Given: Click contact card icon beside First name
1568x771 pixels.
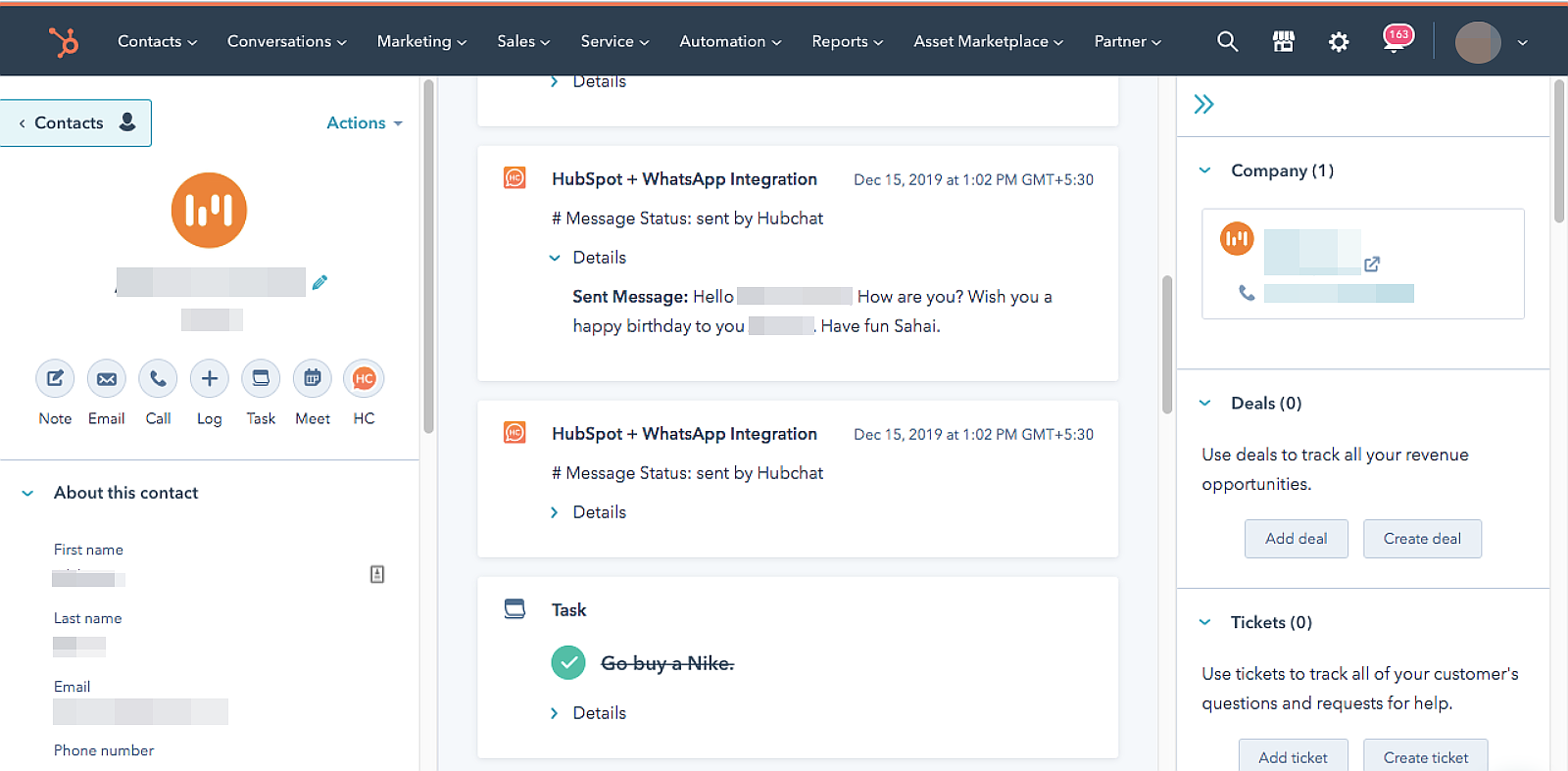Looking at the screenshot, I should tap(377, 574).
